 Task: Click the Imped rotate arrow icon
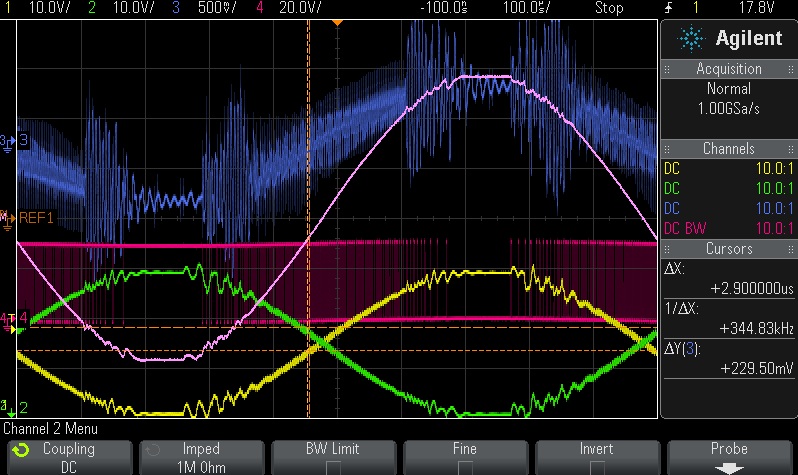click(x=153, y=450)
